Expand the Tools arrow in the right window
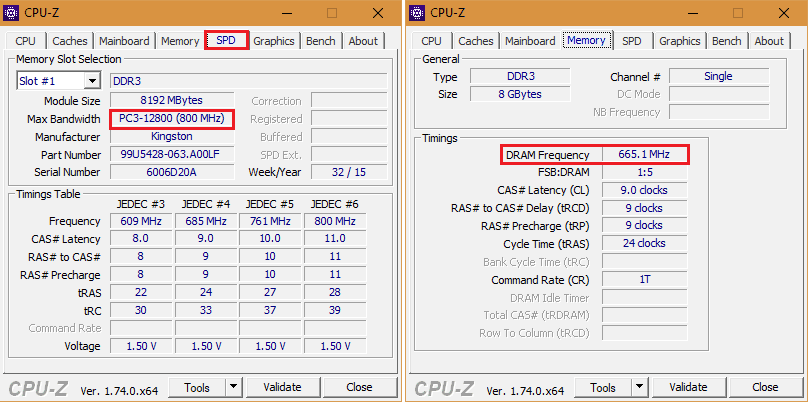The width and height of the screenshot is (809, 403). pos(639,387)
